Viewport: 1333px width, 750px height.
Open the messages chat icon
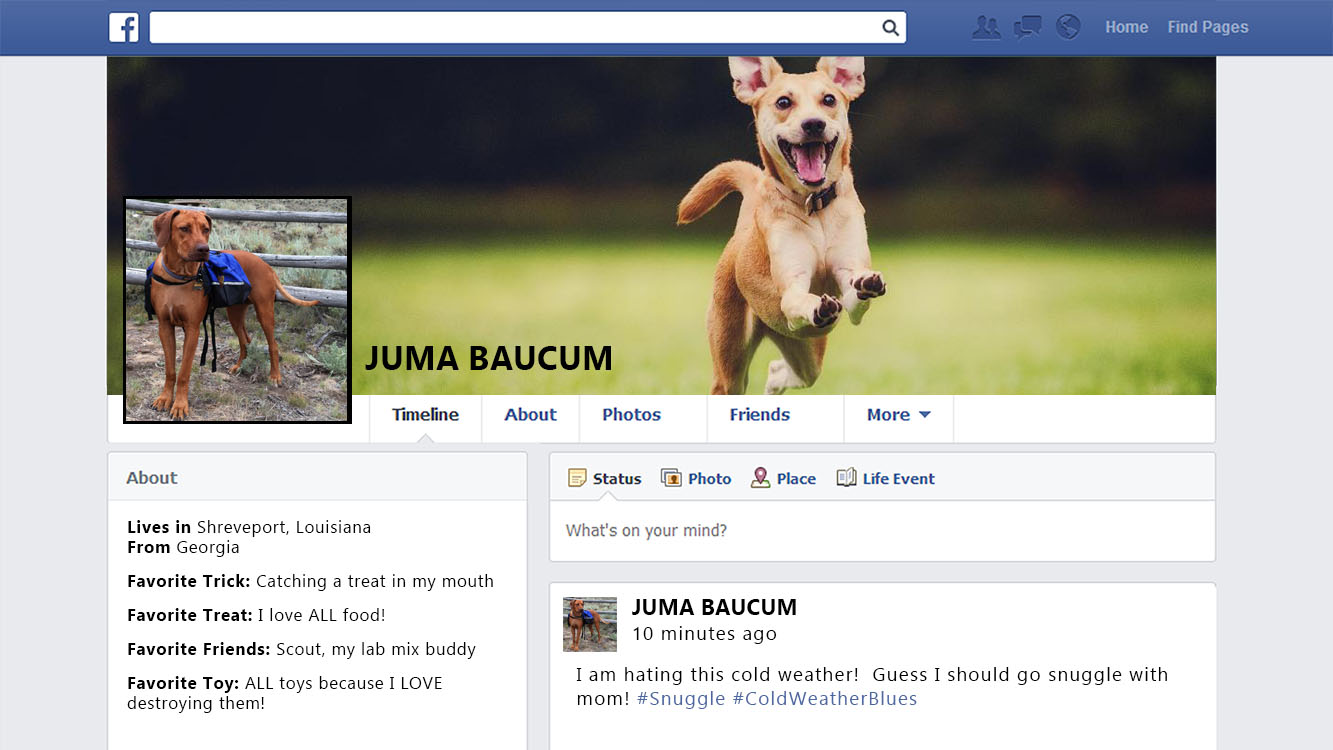1027,28
